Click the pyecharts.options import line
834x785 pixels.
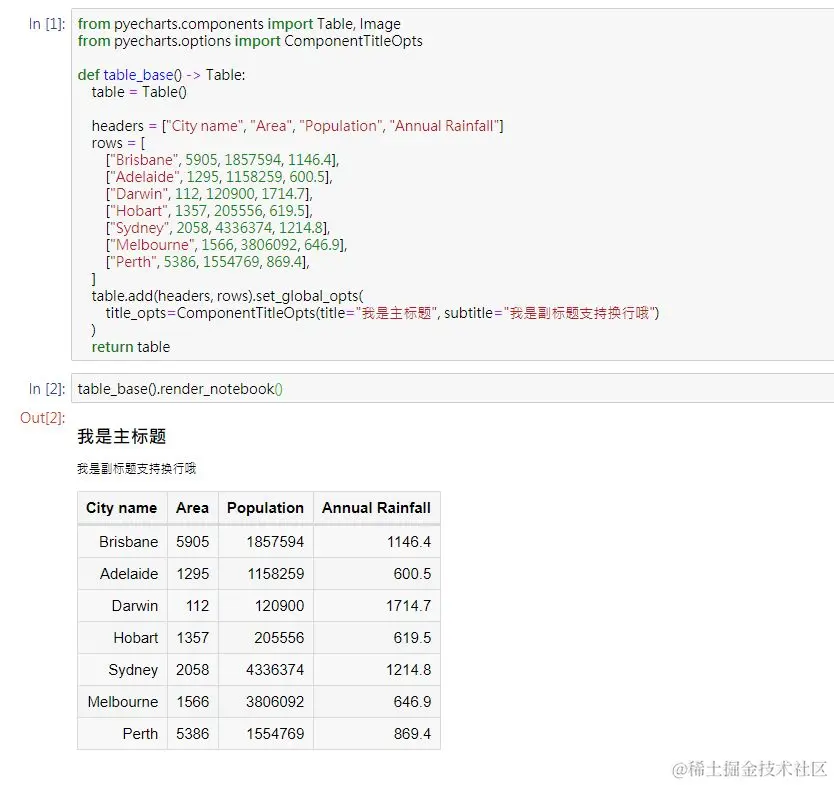click(x=250, y=41)
